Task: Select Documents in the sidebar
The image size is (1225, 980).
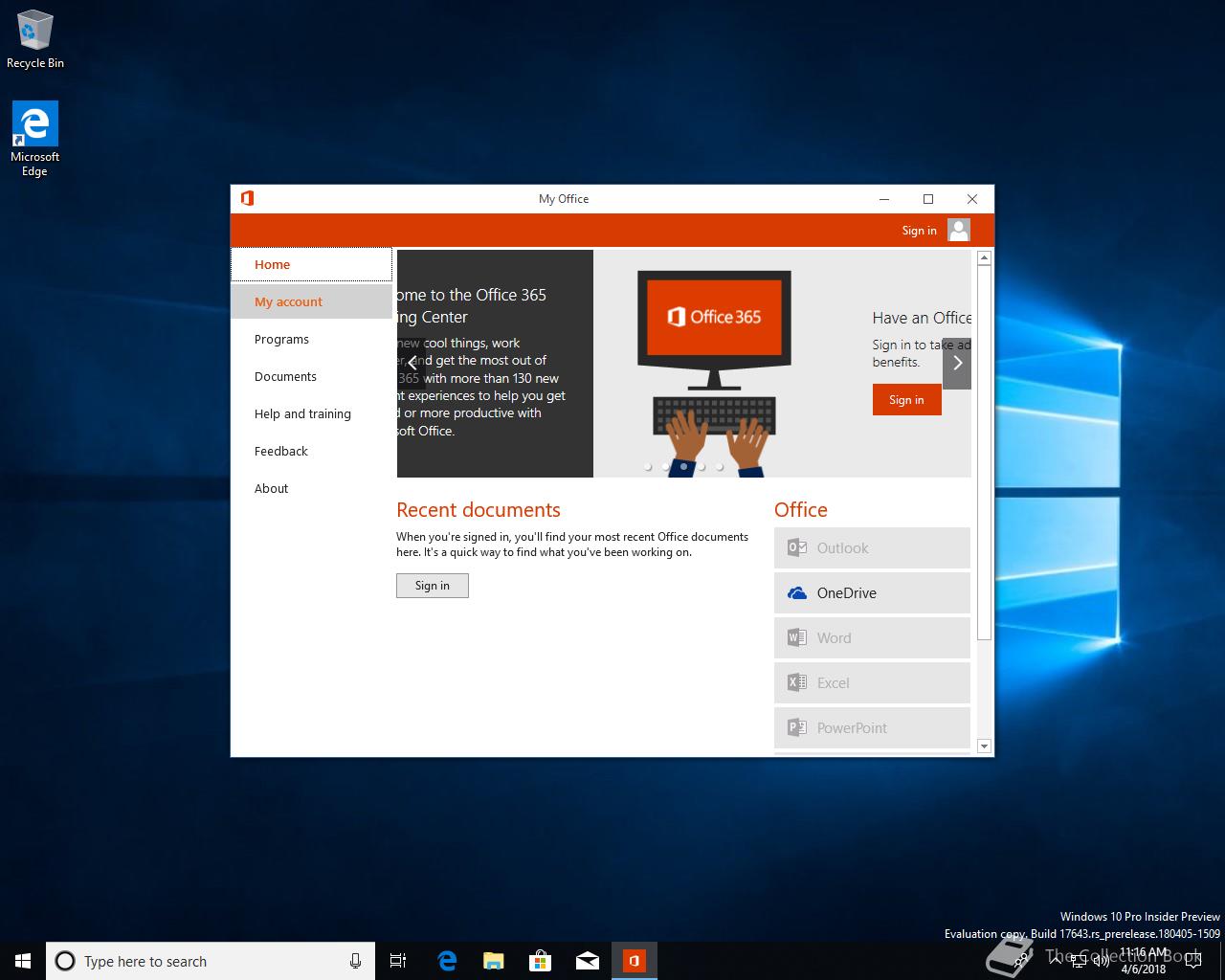Action: (x=311, y=376)
